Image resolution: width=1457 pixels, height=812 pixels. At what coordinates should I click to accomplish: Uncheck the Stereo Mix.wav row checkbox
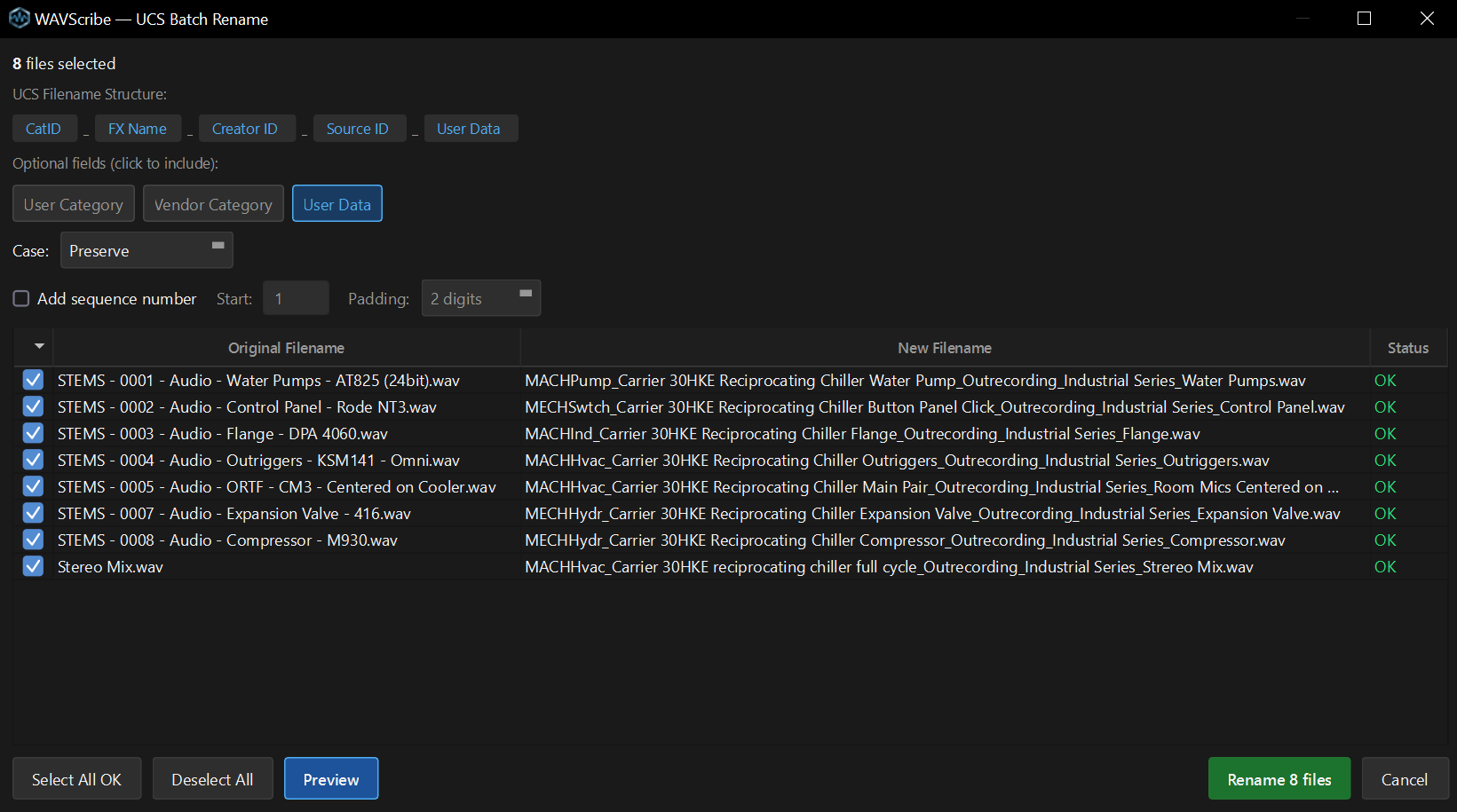tap(33, 566)
